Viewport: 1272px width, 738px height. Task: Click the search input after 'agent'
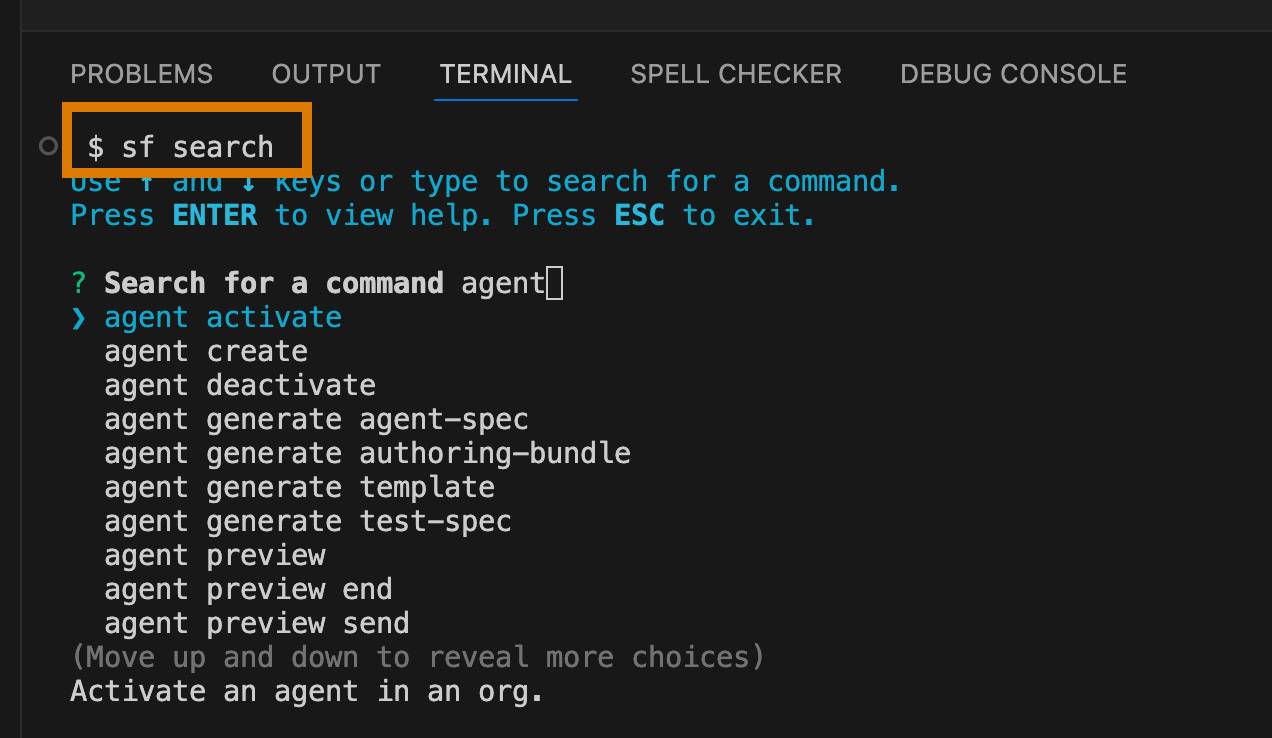555,284
